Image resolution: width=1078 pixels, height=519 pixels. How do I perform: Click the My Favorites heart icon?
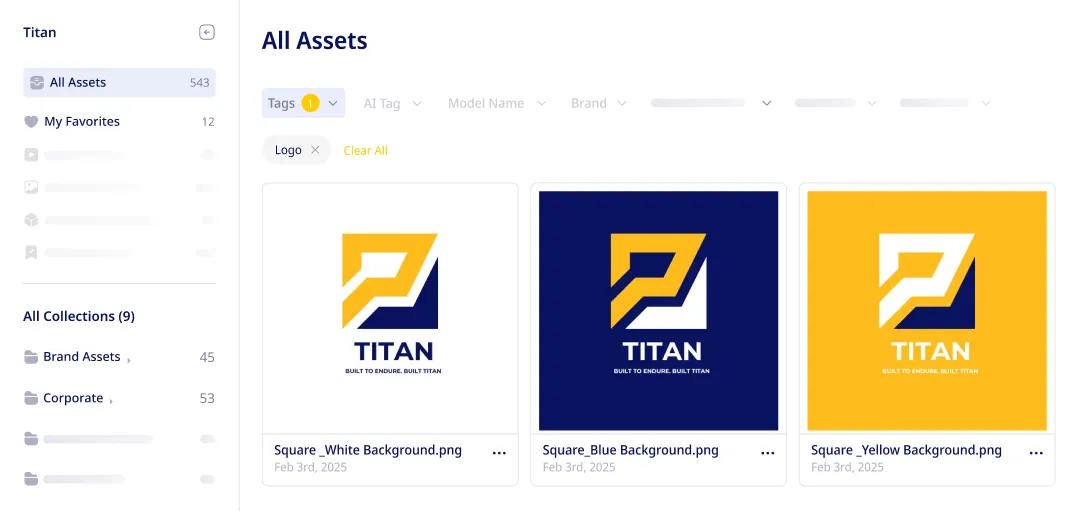tap(31, 122)
